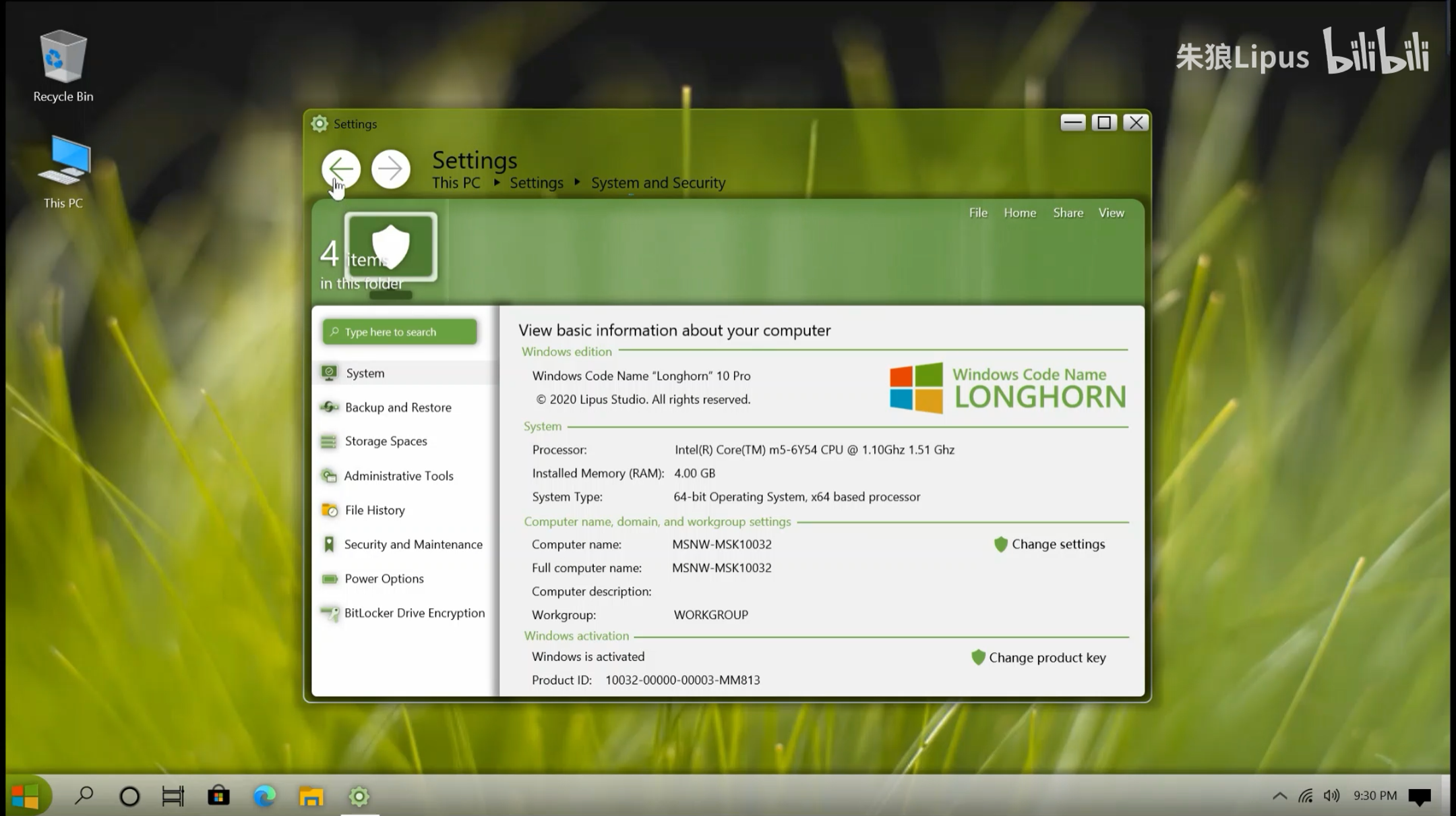Open Administrative Tools from sidebar
The width and height of the screenshot is (1456, 816).
[398, 476]
